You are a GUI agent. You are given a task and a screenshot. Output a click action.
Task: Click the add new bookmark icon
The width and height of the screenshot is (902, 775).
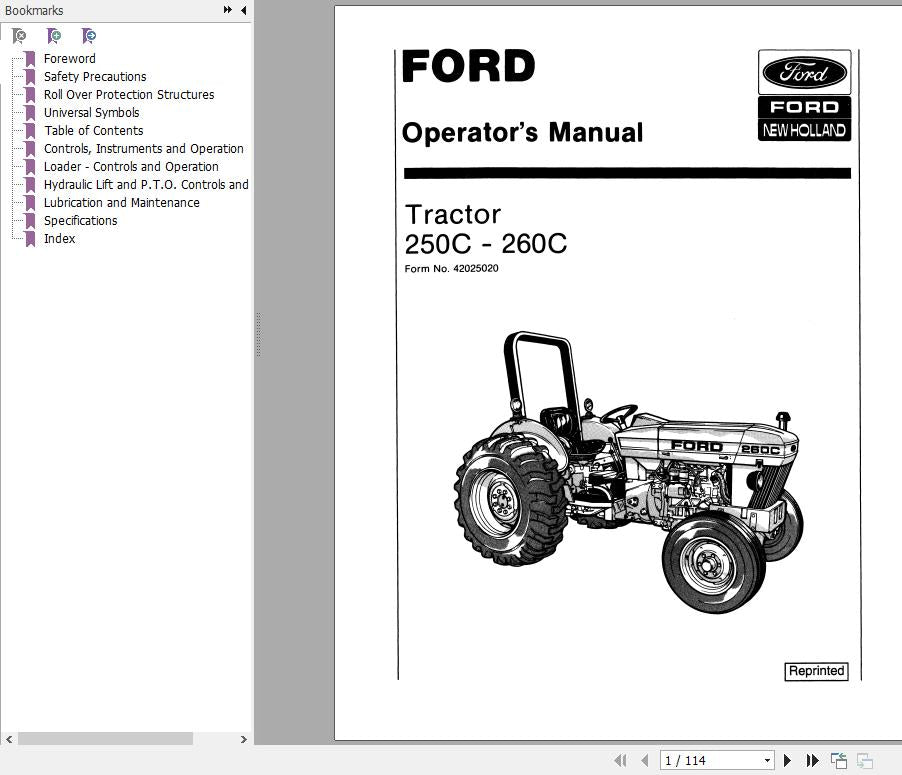pos(54,36)
